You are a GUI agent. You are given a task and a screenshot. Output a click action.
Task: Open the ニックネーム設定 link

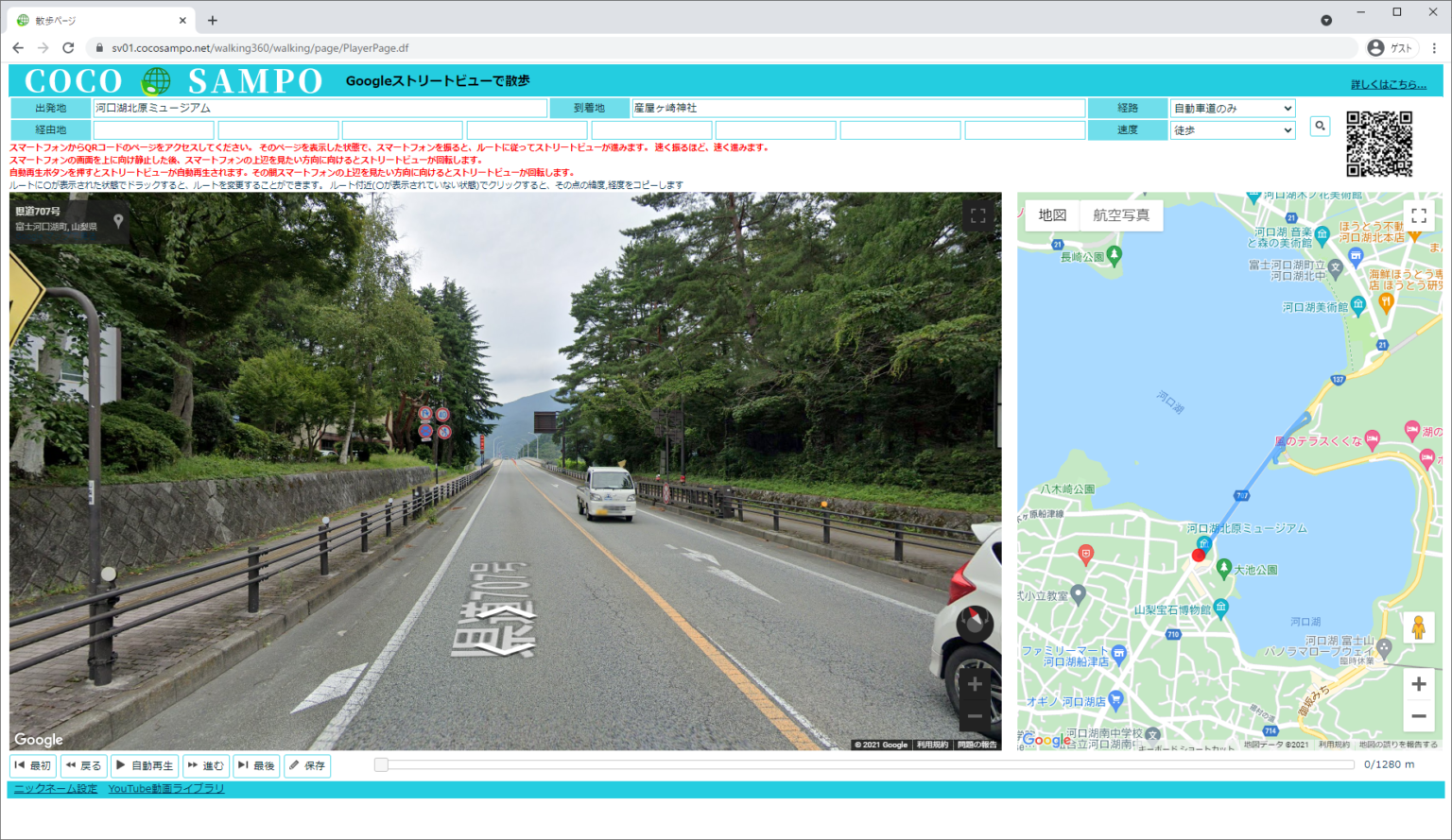(56, 789)
